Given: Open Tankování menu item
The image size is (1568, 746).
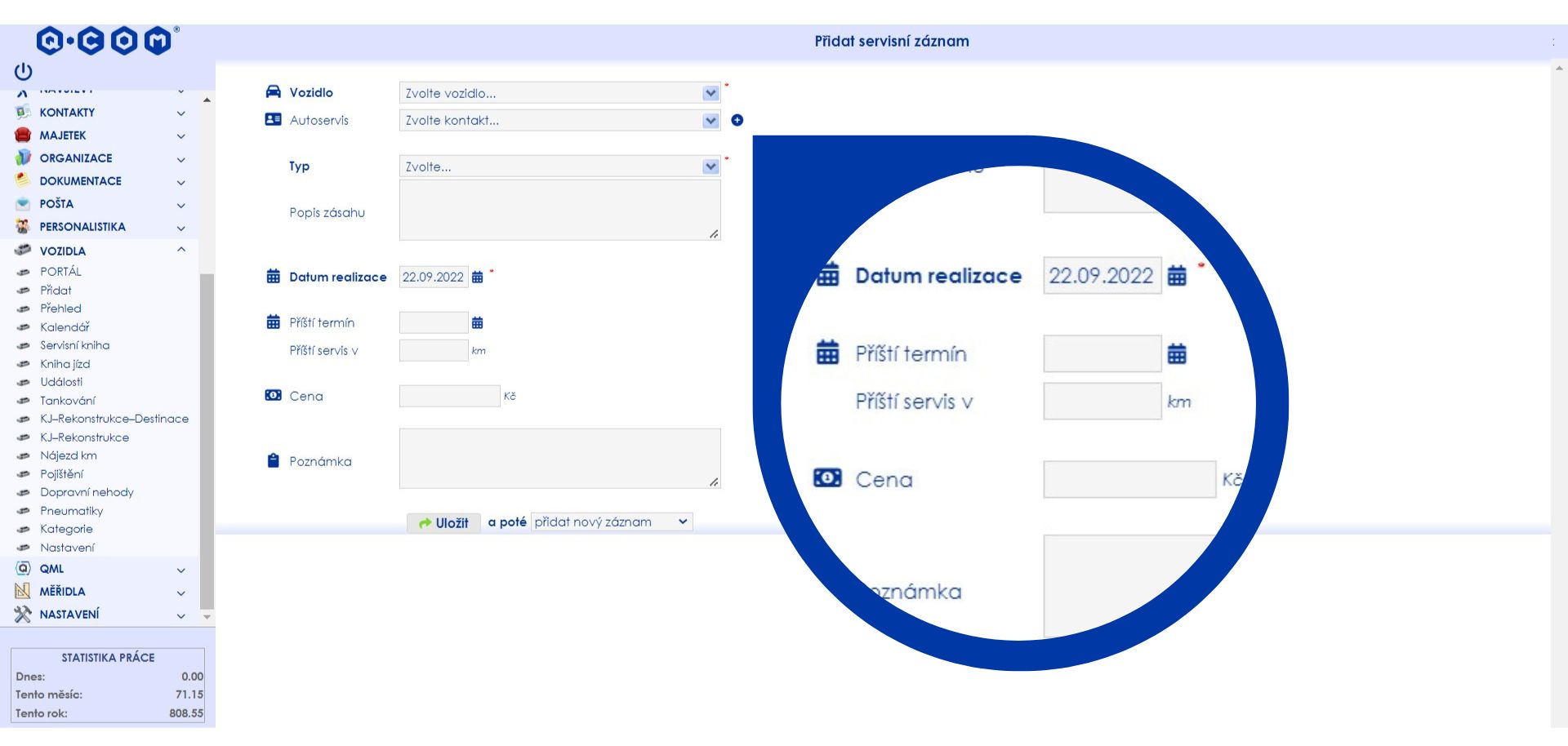Looking at the screenshot, I should point(67,401).
